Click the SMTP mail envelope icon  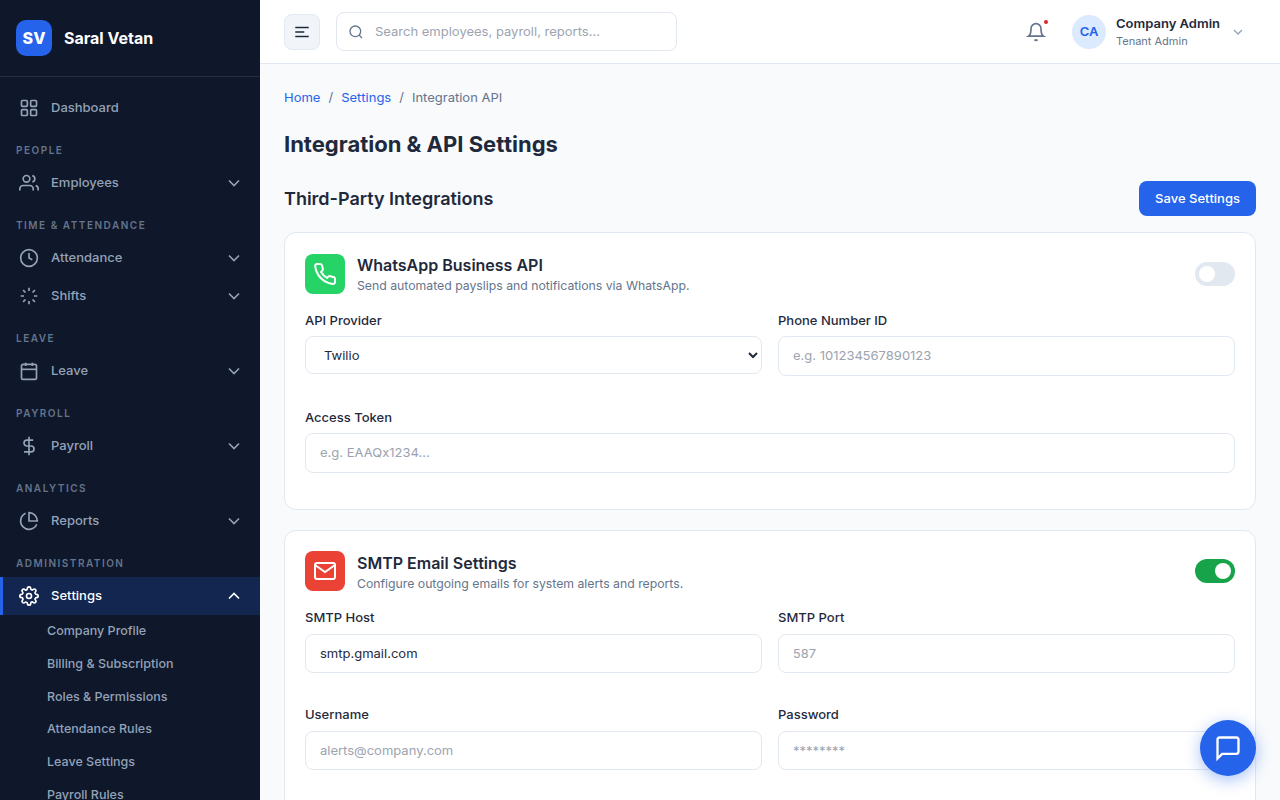point(325,571)
